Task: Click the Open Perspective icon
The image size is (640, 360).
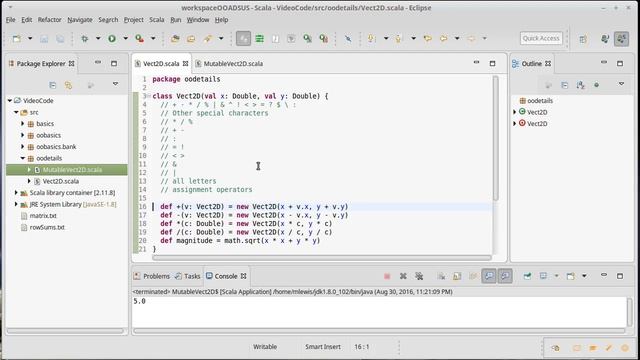Action: (583, 39)
